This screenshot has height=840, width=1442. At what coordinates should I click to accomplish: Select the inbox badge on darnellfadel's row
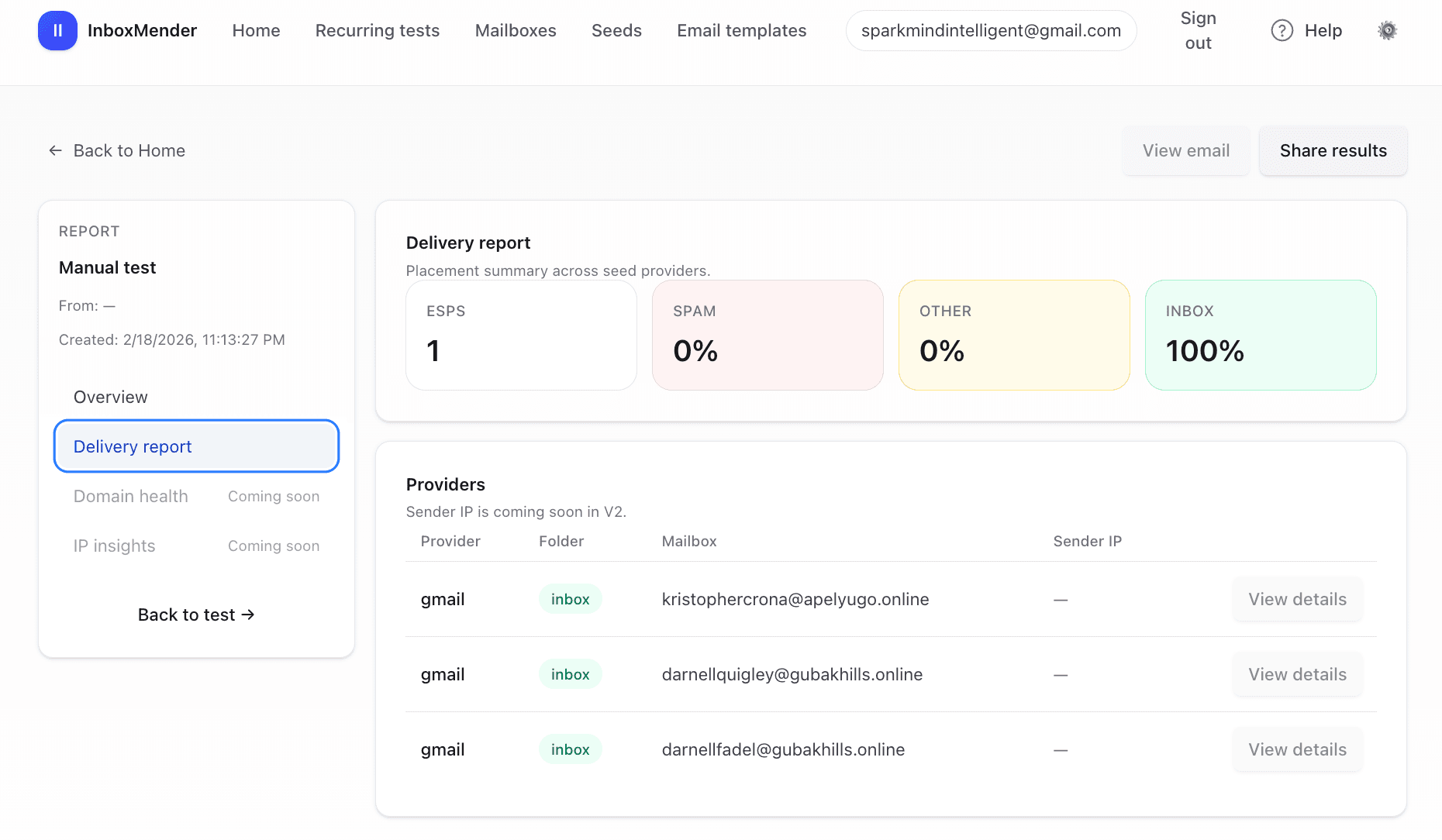(570, 749)
